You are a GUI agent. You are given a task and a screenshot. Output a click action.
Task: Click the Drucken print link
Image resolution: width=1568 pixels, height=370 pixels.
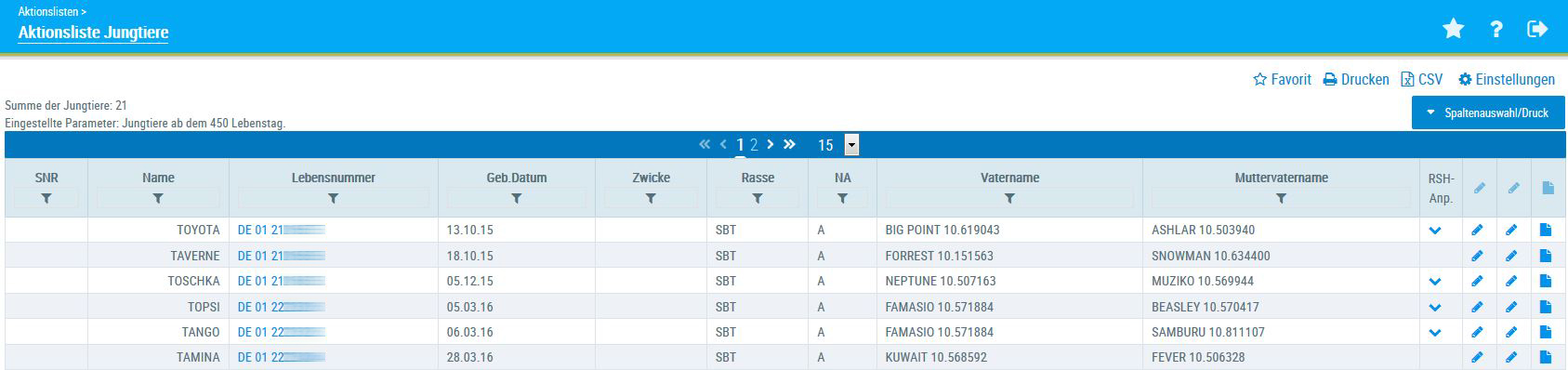[x=1356, y=80]
